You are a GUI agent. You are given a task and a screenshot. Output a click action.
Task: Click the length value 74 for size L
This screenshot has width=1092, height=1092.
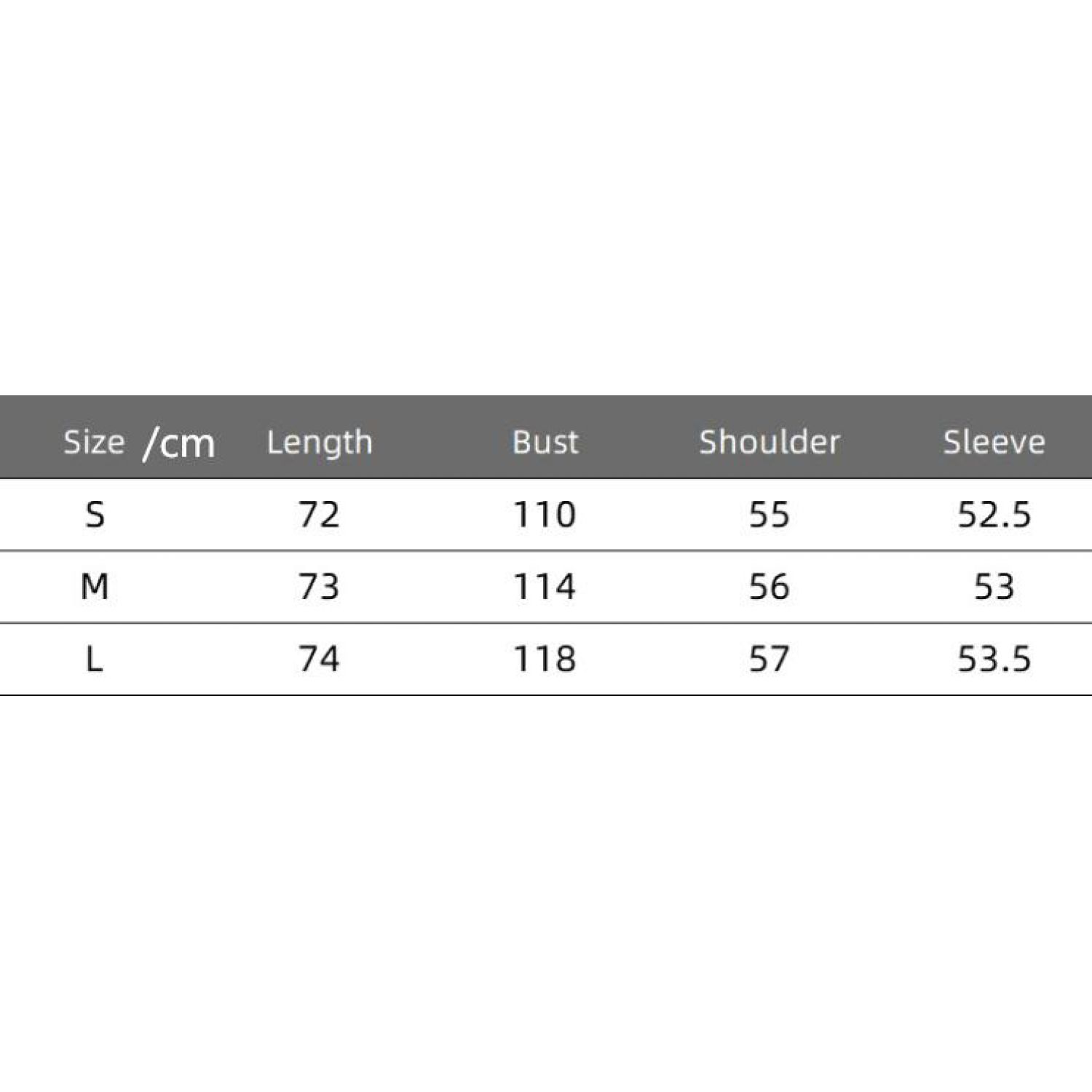click(x=319, y=659)
